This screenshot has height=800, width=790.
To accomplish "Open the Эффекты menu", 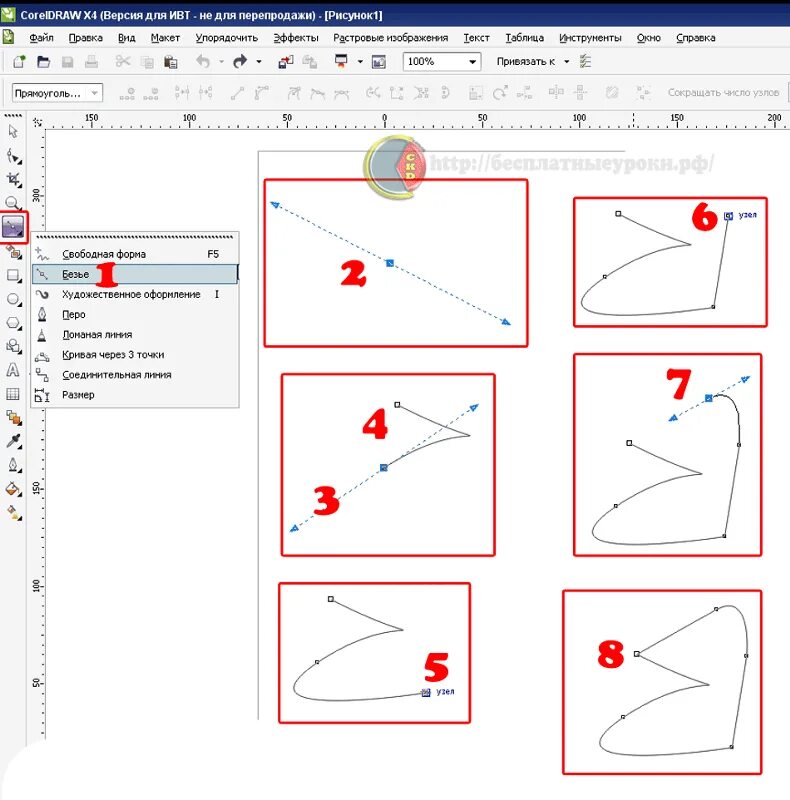I will 296,38.
